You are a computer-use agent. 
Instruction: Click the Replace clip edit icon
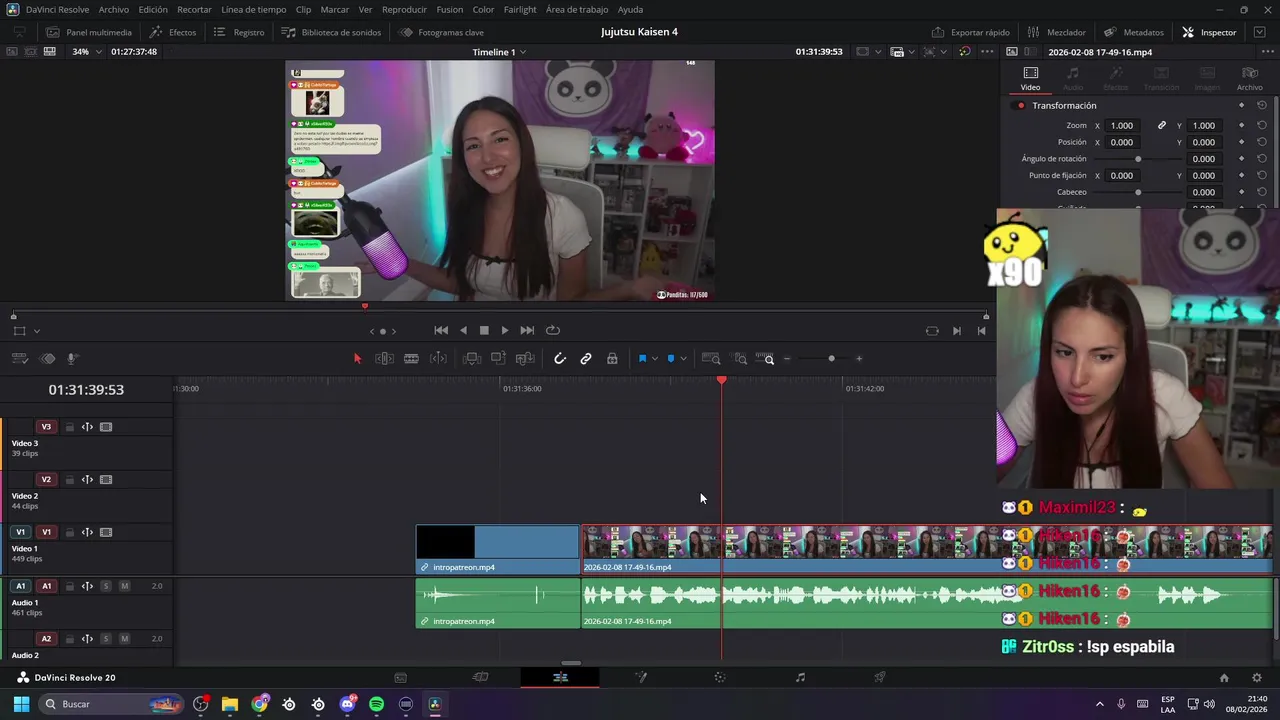tap(526, 359)
